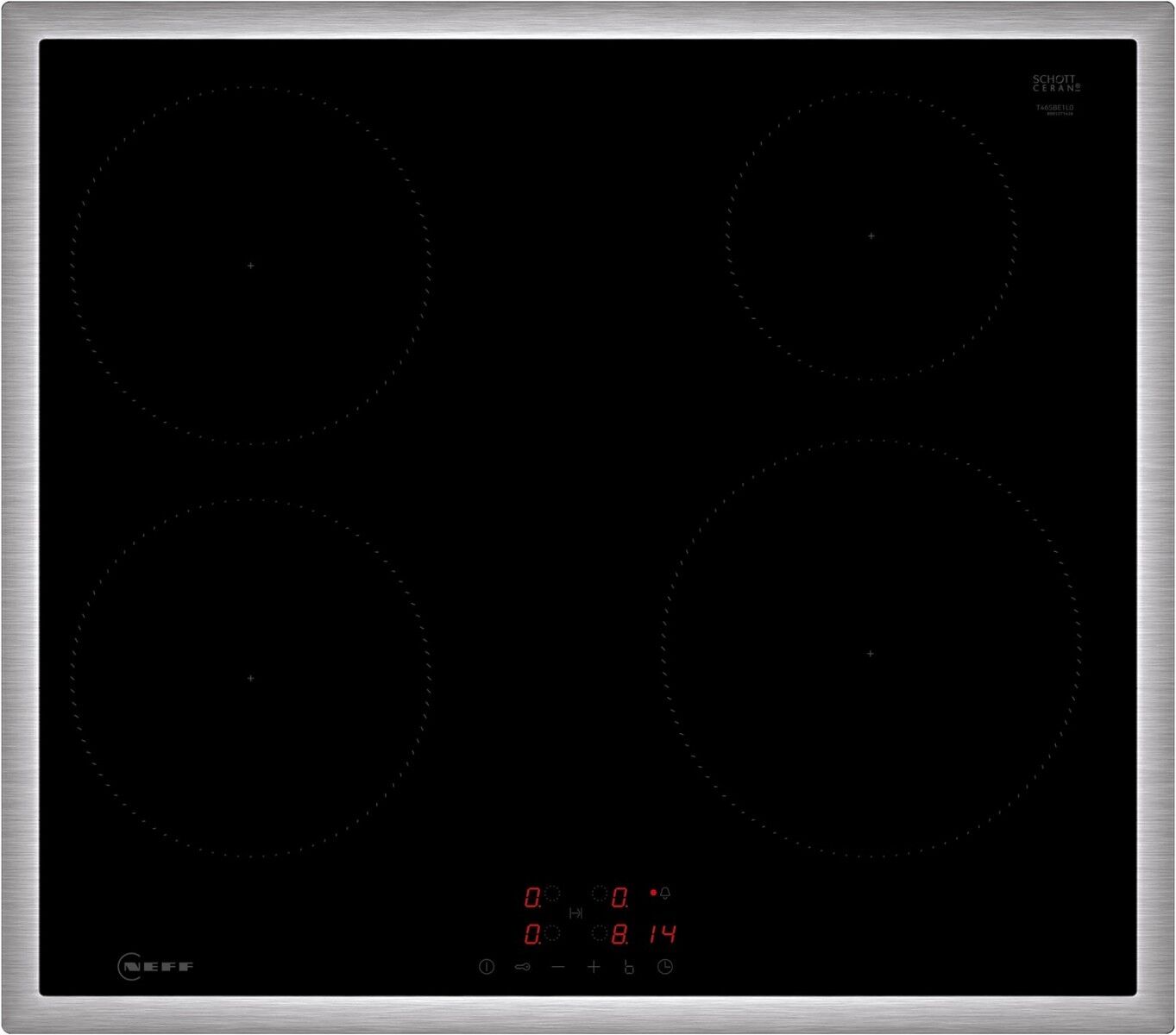Viewport: 1176px width, 1035px height.
Task: Select the dotted circle beside the bottom-left 0 display
Action: click(552, 932)
